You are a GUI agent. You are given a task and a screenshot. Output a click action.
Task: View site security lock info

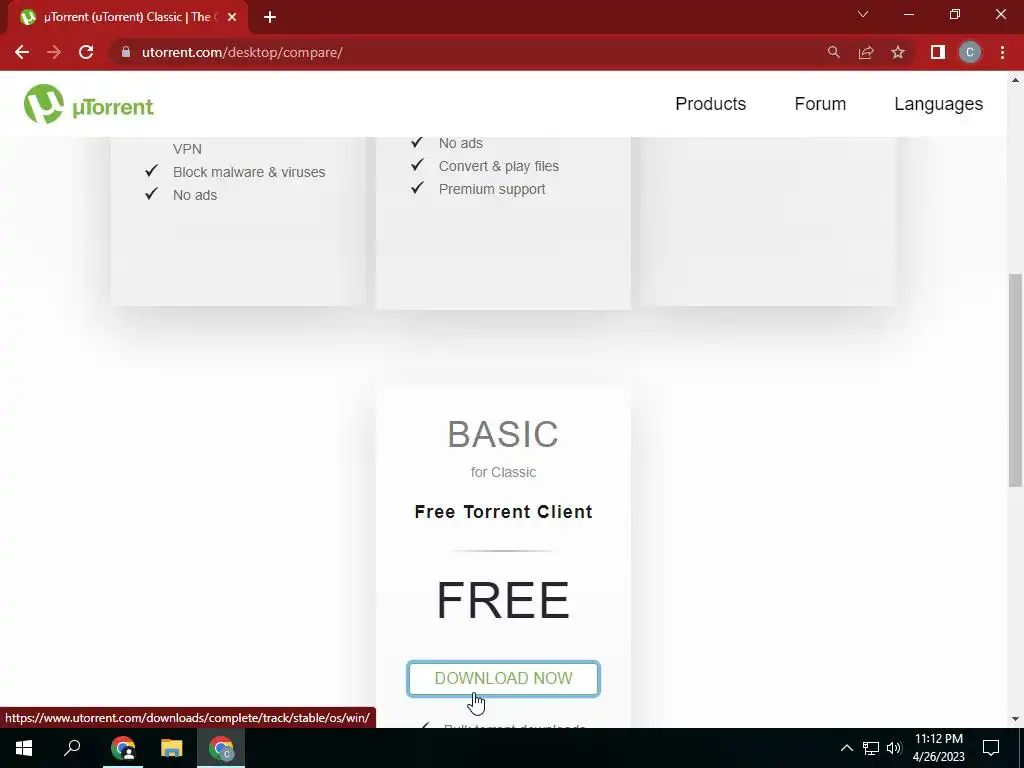coord(126,52)
